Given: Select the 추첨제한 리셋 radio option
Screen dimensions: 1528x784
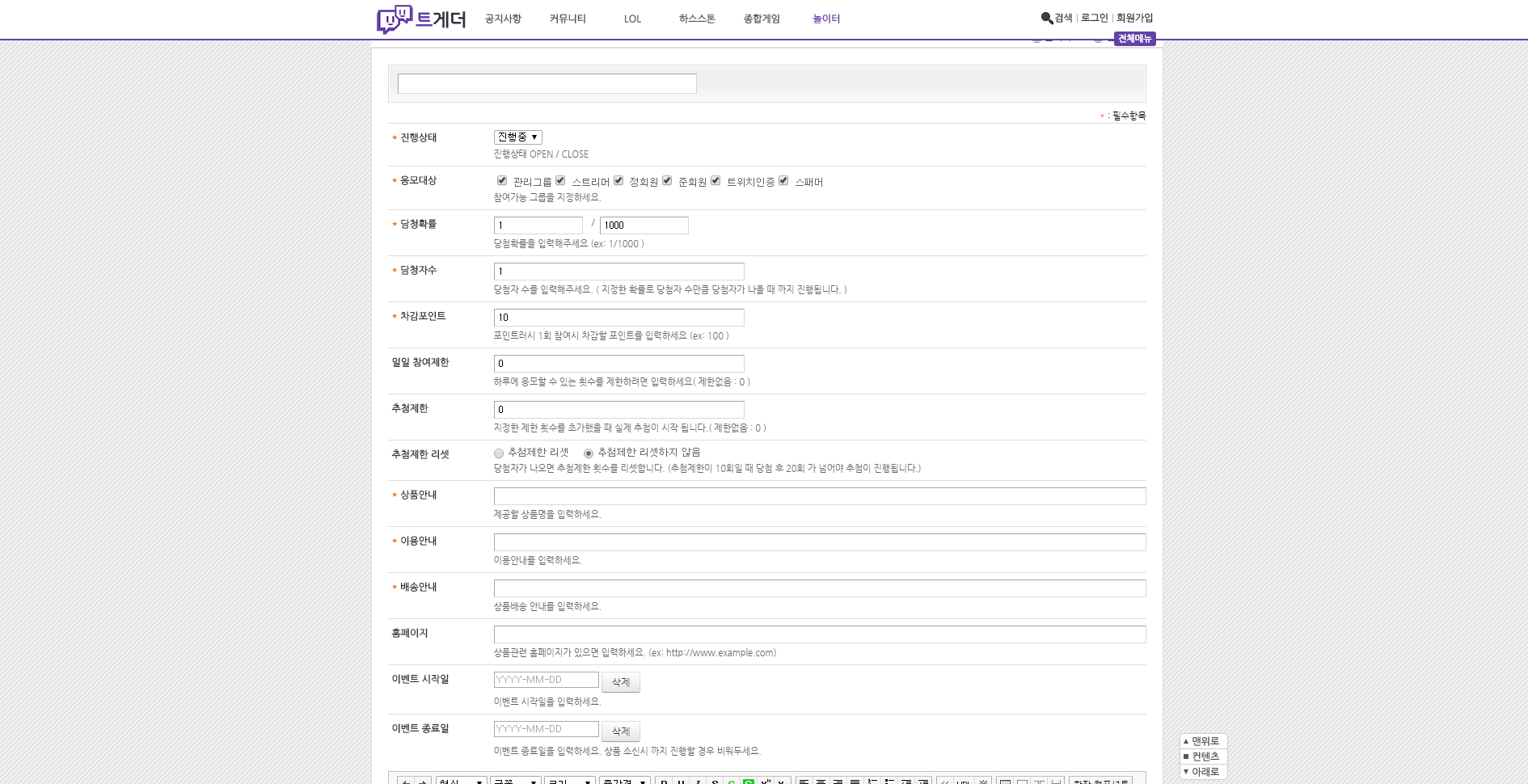Looking at the screenshot, I should 499,453.
